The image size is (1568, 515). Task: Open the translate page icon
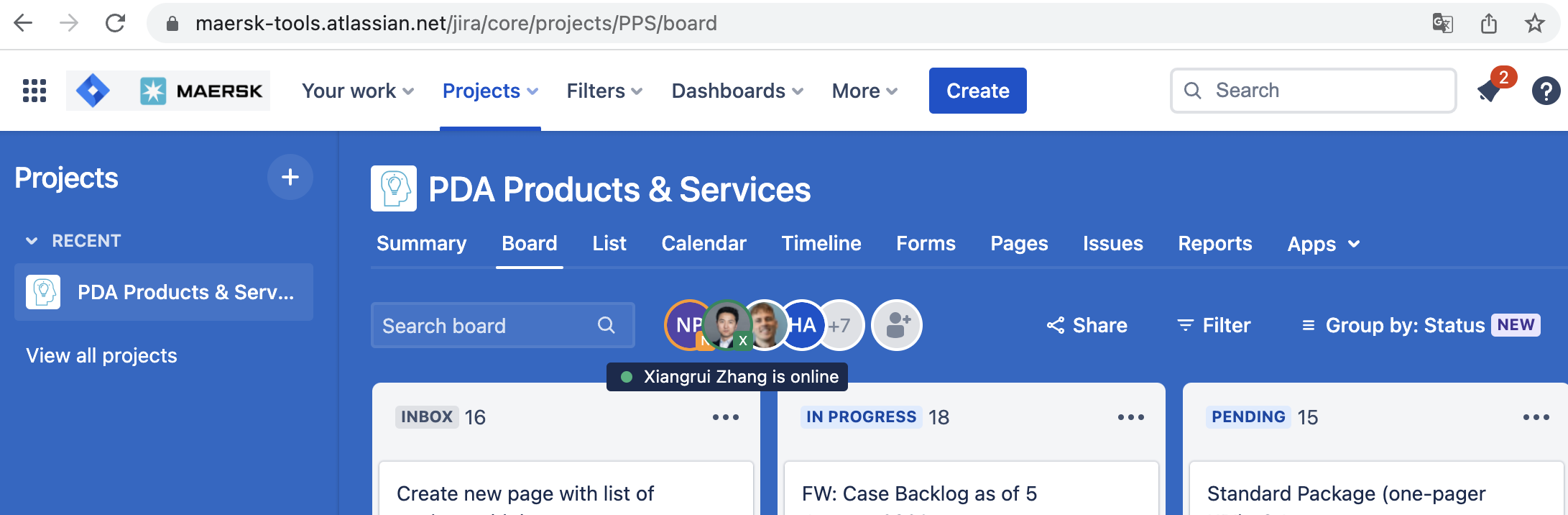coord(1442,23)
